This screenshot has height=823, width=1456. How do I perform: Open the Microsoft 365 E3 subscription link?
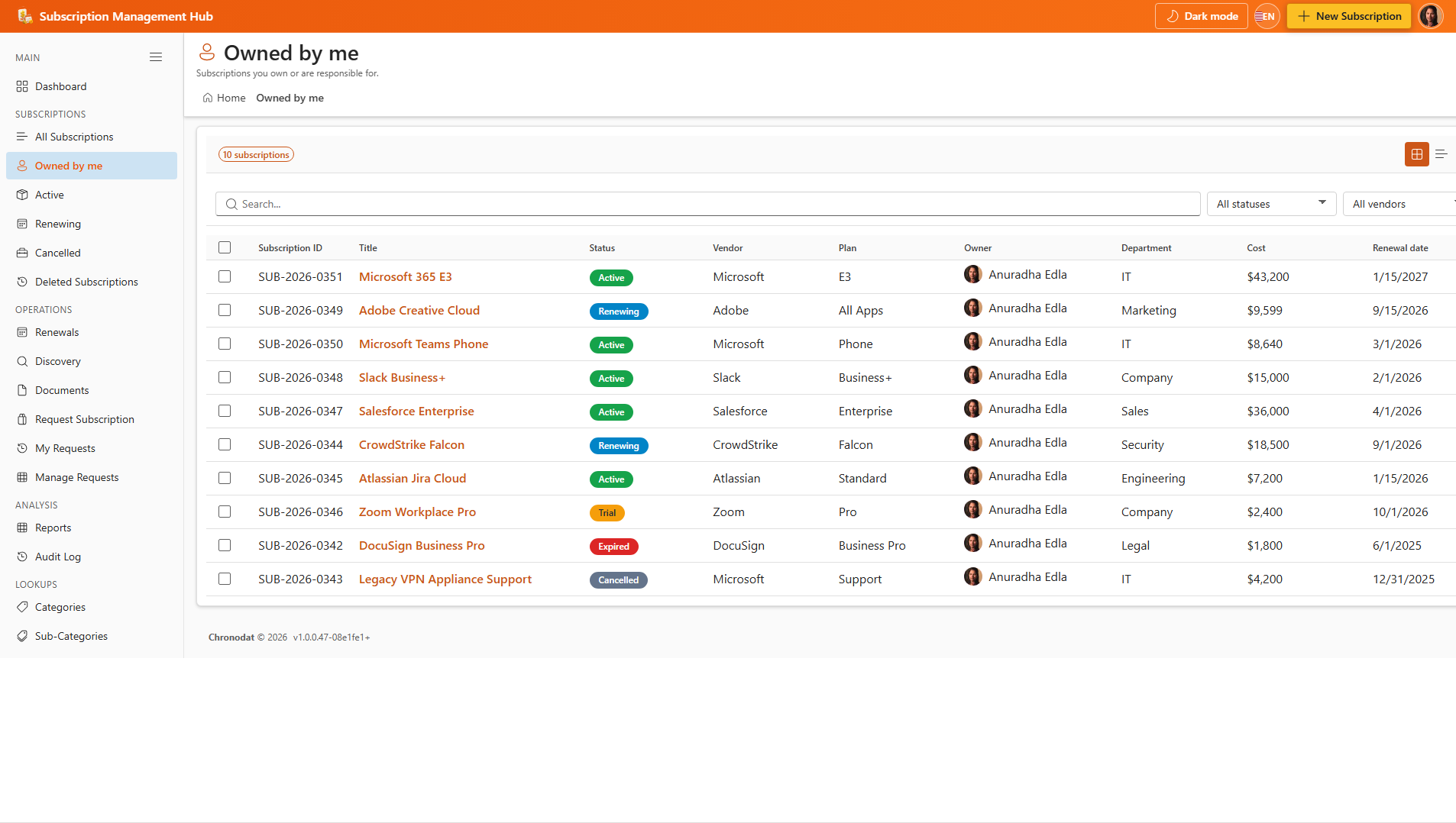coord(406,276)
